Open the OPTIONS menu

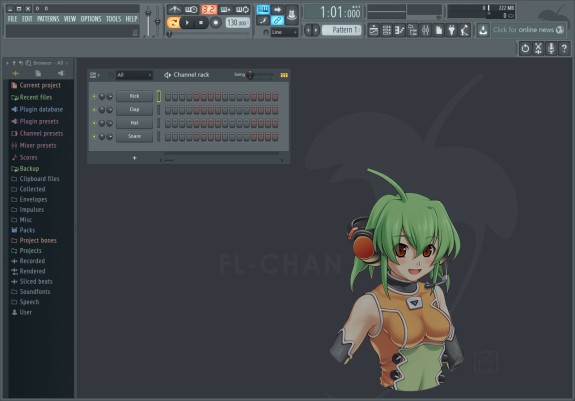pos(91,19)
